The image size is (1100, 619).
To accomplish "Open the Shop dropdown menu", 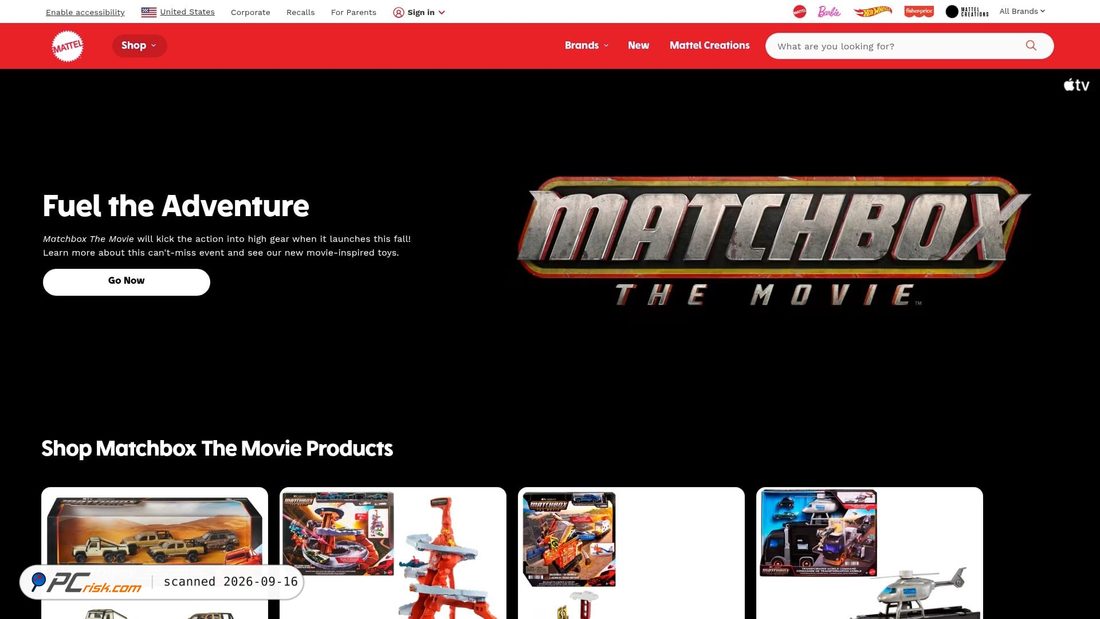I will point(139,46).
